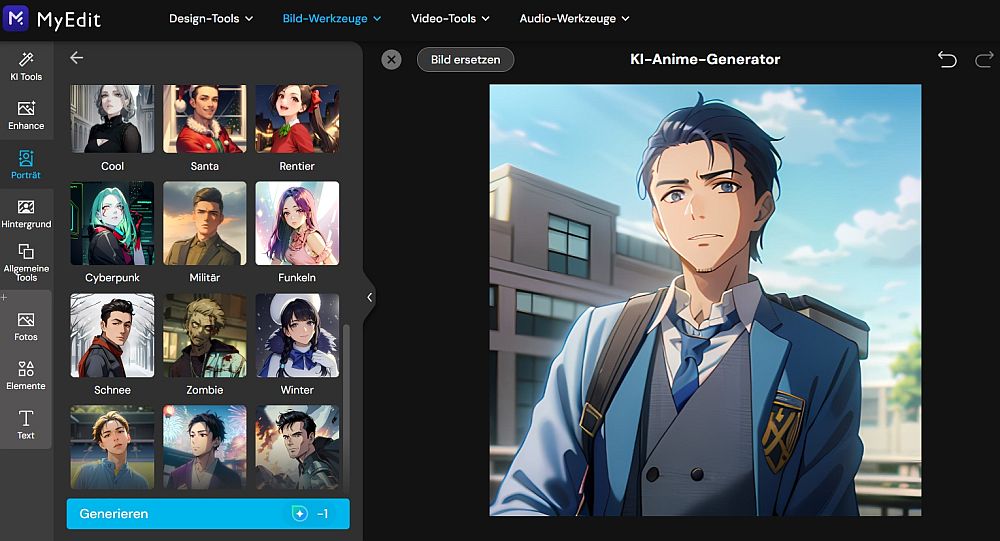The width and height of the screenshot is (1000, 541).
Task: Choose the Winter anime style thumbnail
Action: tap(297, 336)
